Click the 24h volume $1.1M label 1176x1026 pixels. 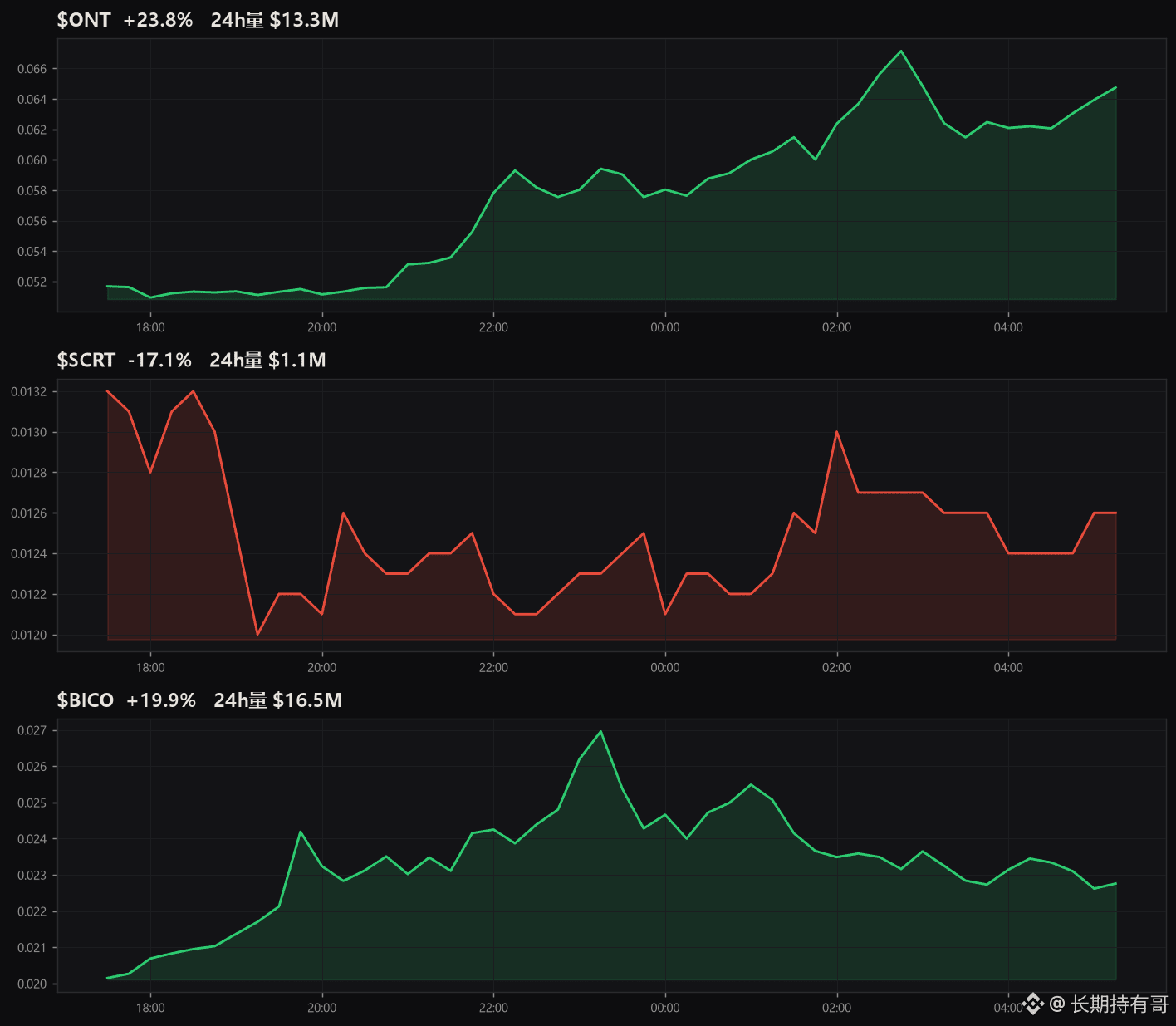click(267, 360)
